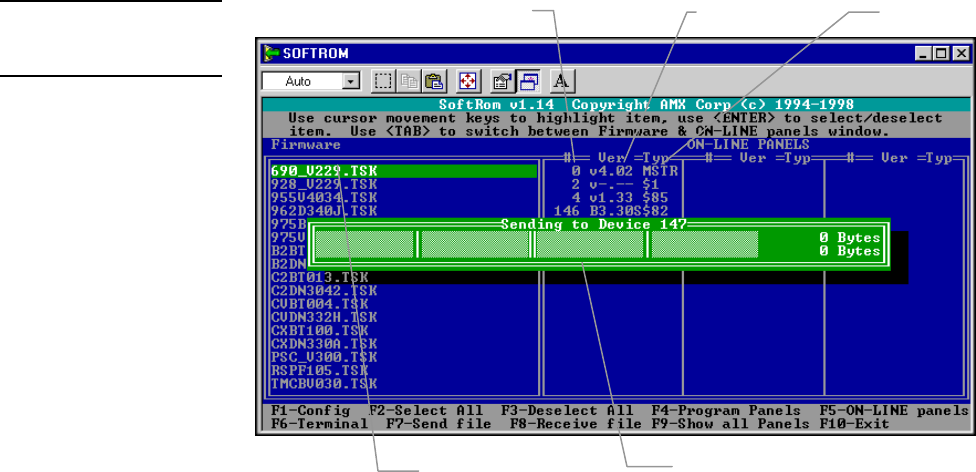Click the Firmware panel heading
The height and width of the screenshot is (472, 976).
tap(306, 144)
